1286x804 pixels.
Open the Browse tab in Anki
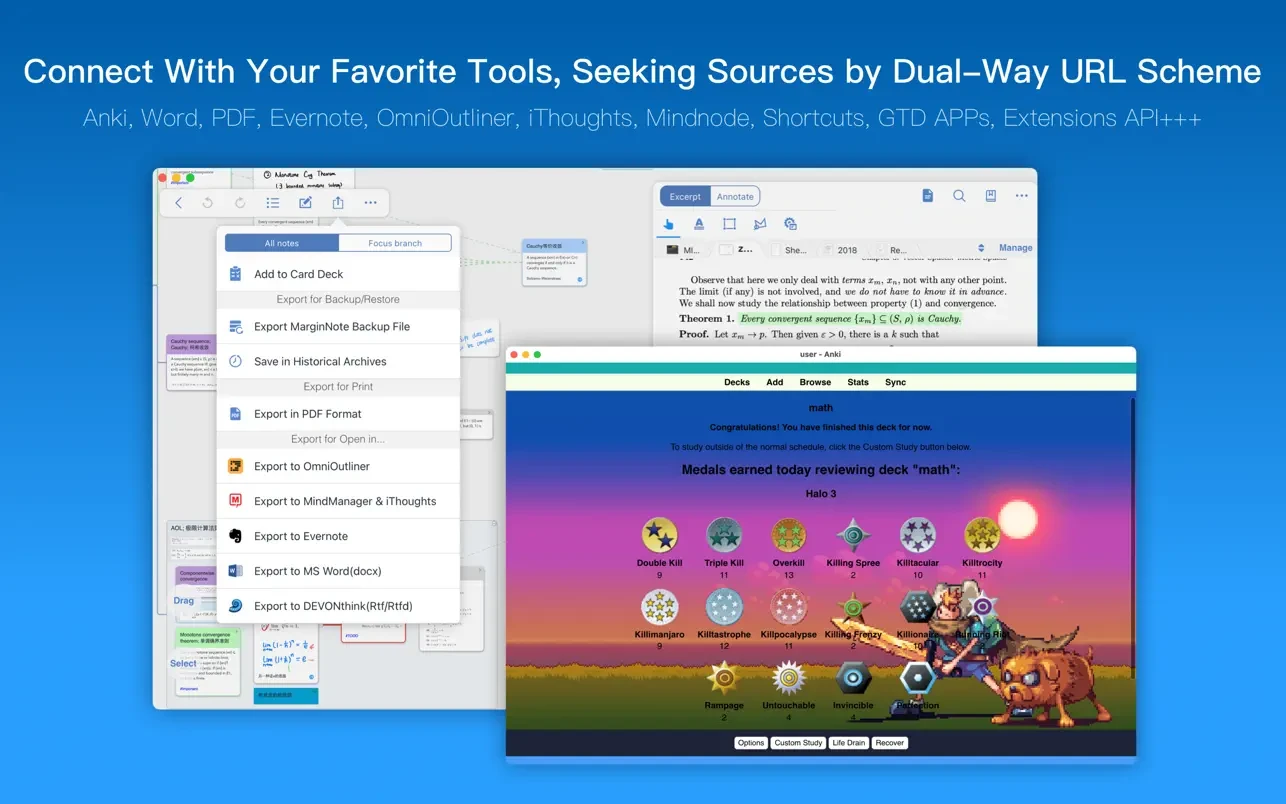click(815, 382)
